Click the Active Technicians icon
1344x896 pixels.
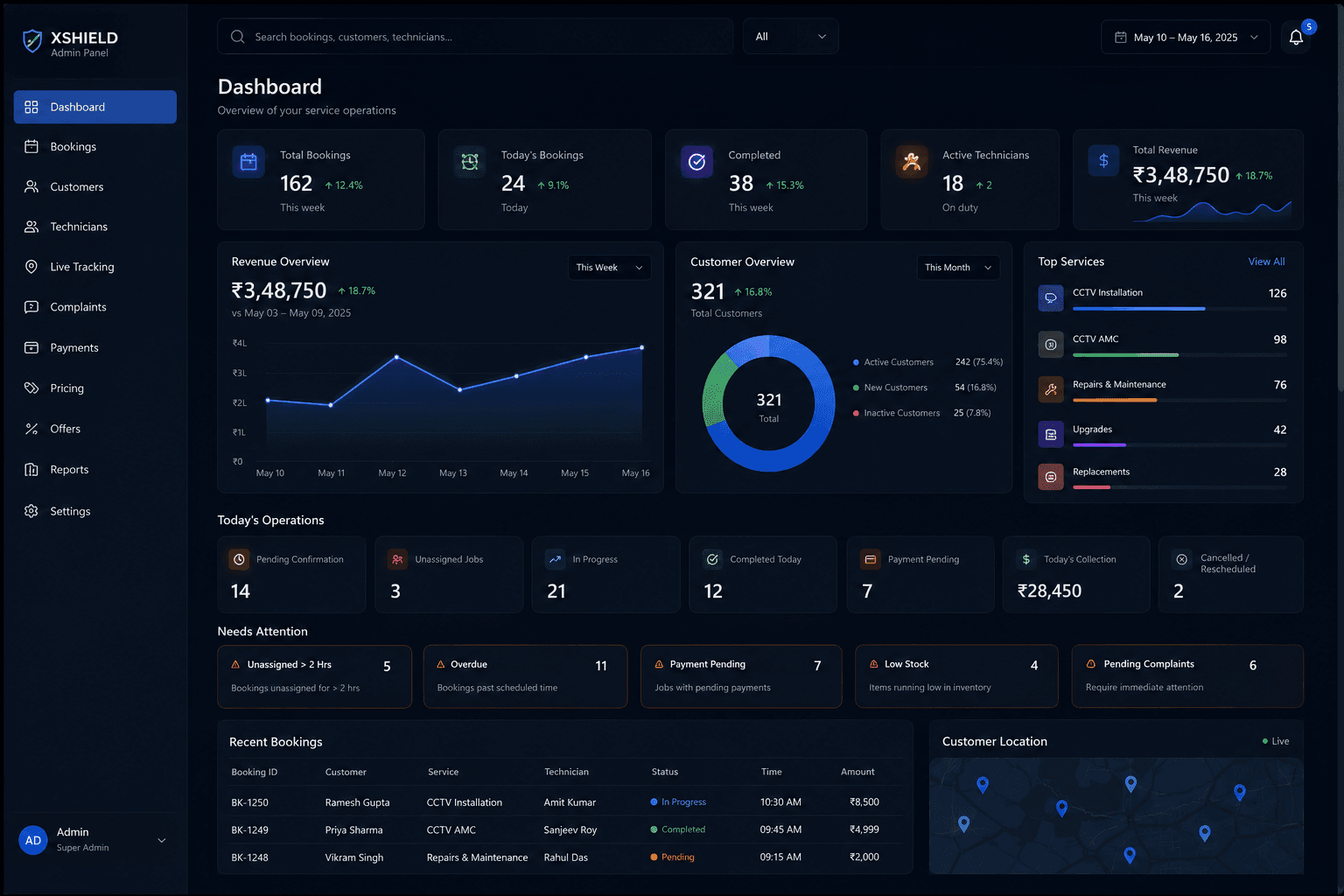(x=912, y=162)
